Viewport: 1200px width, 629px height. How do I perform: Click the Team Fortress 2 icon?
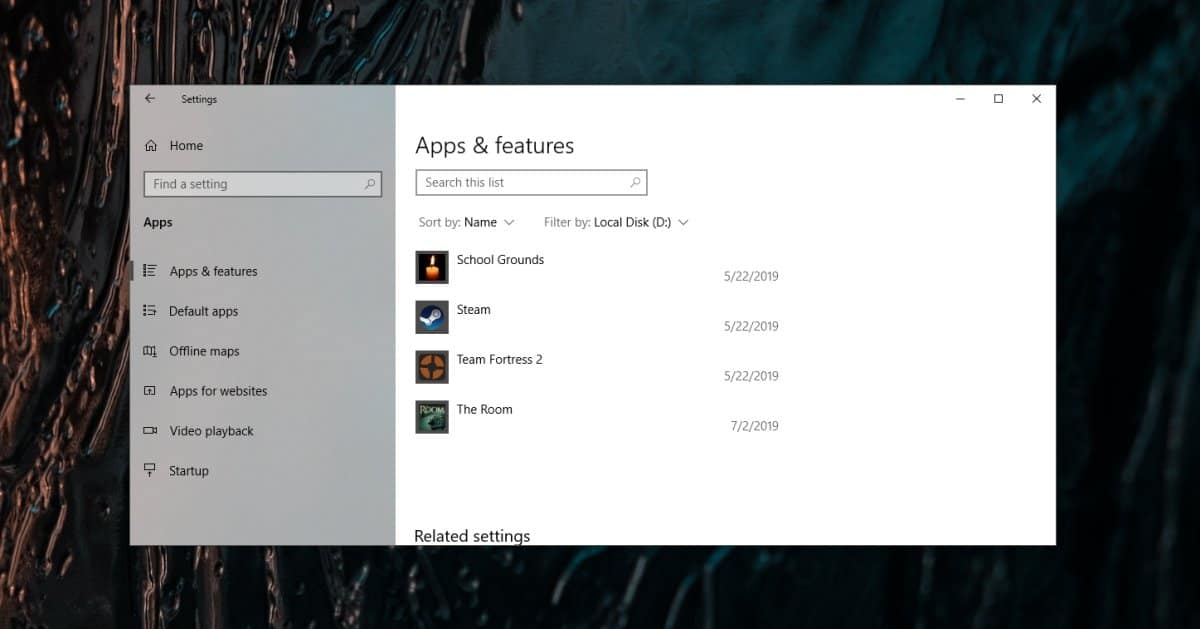point(432,367)
